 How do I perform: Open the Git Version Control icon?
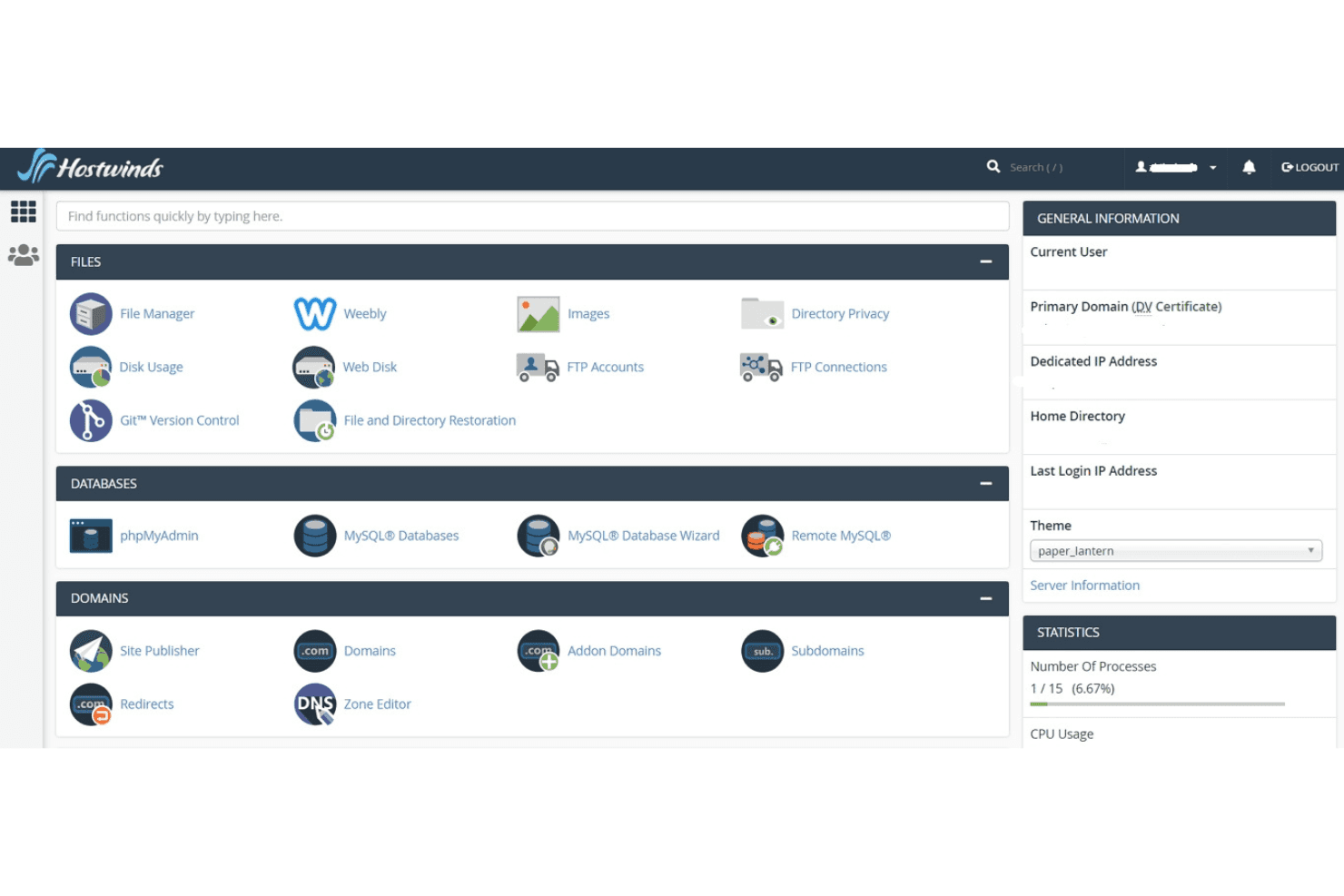coord(91,420)
